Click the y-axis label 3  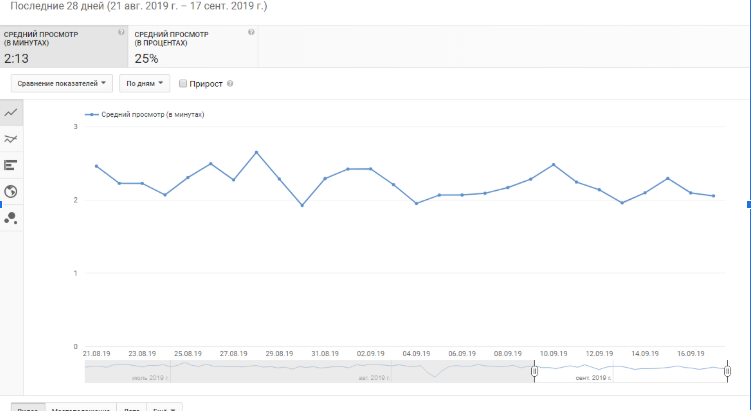click(x=76, y=126)
